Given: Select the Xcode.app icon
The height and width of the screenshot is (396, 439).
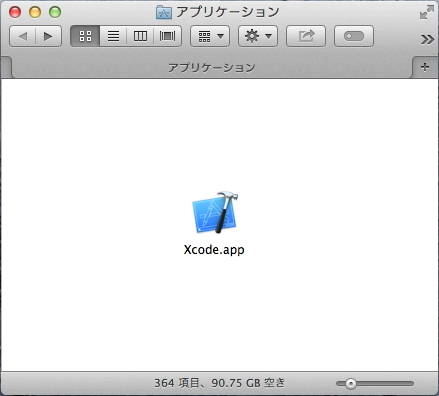Looking at the screenshot, I should pos(215,212).
